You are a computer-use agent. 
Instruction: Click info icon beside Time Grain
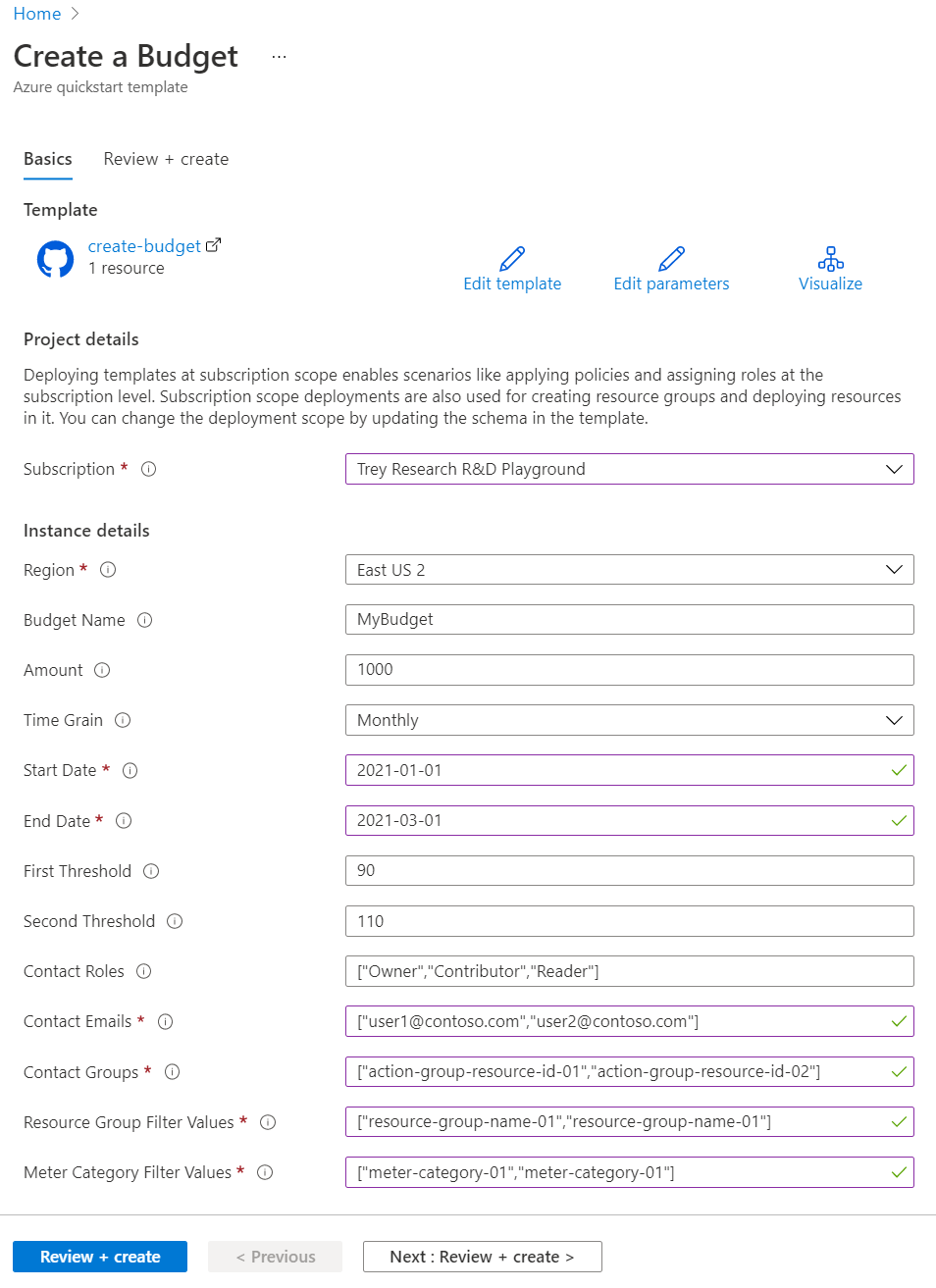[123, 720]
